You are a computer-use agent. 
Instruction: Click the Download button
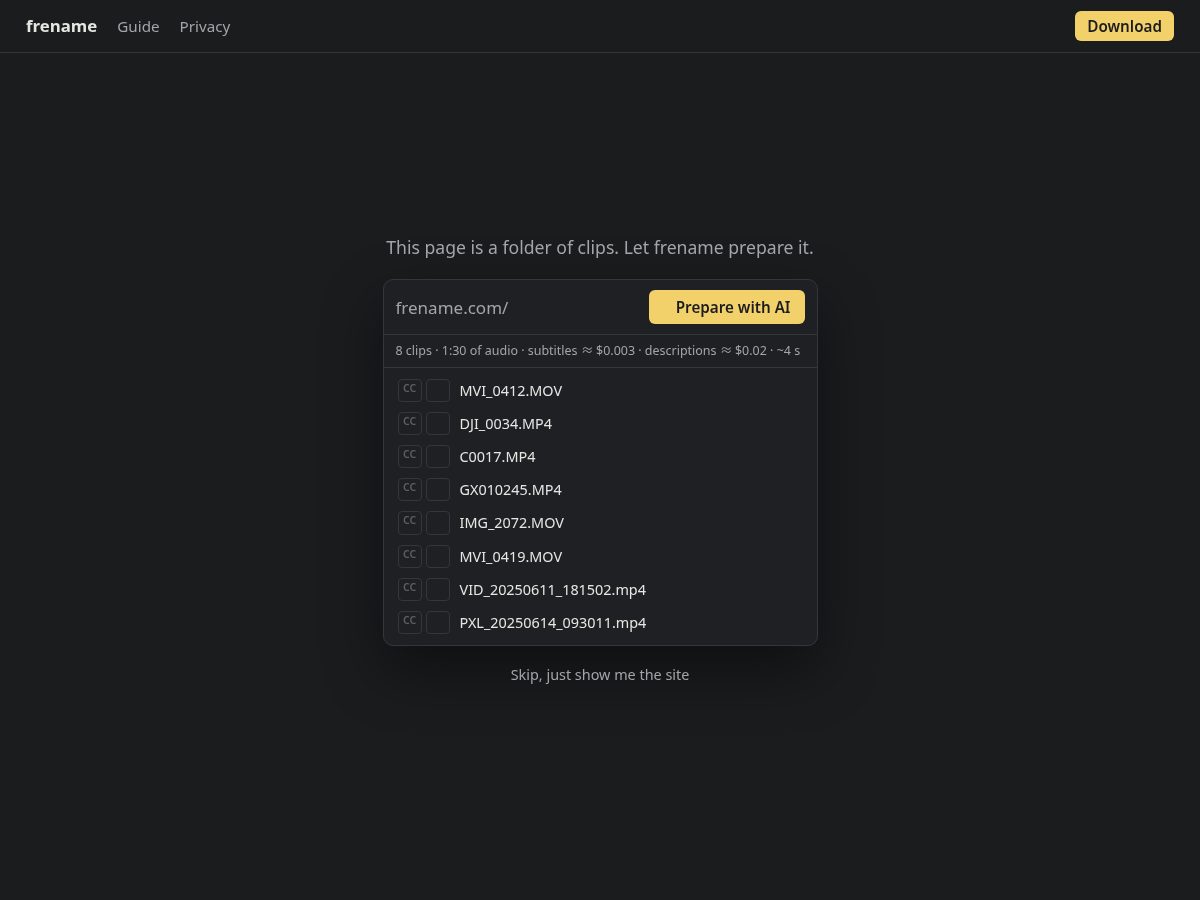1124,26
